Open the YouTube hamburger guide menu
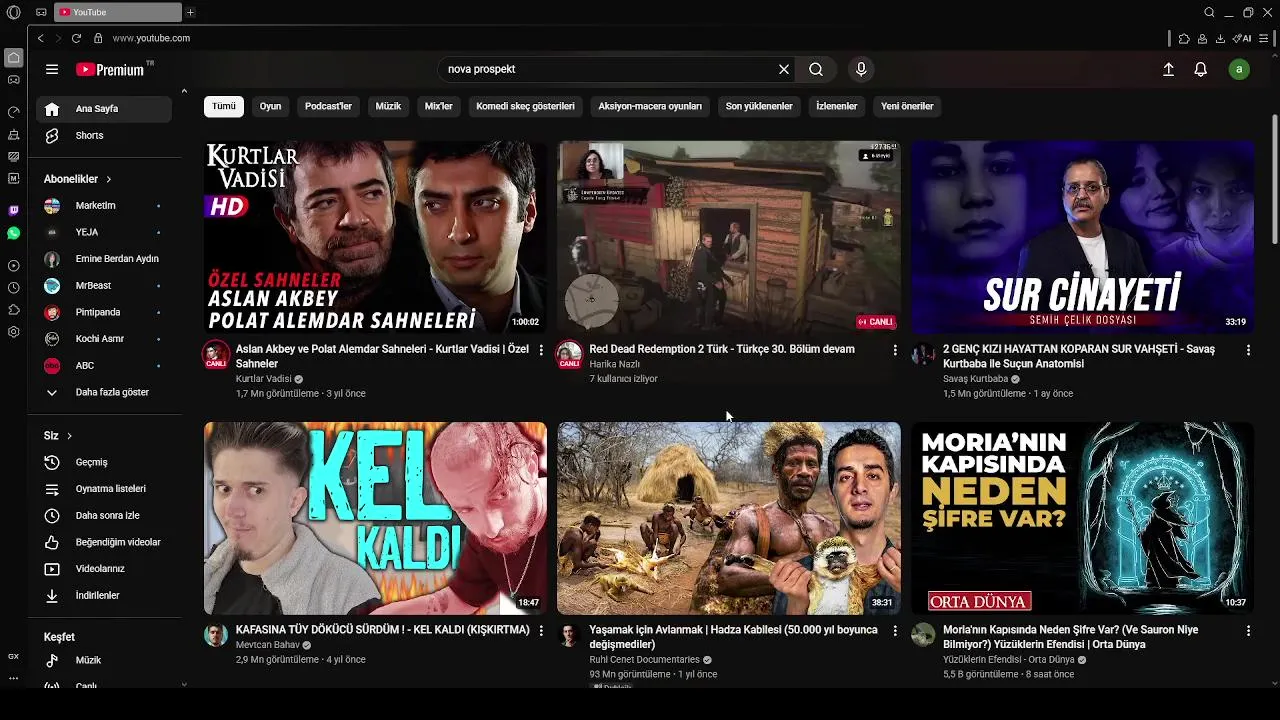Screen dimensions: 1280x720 coord(52,69)
